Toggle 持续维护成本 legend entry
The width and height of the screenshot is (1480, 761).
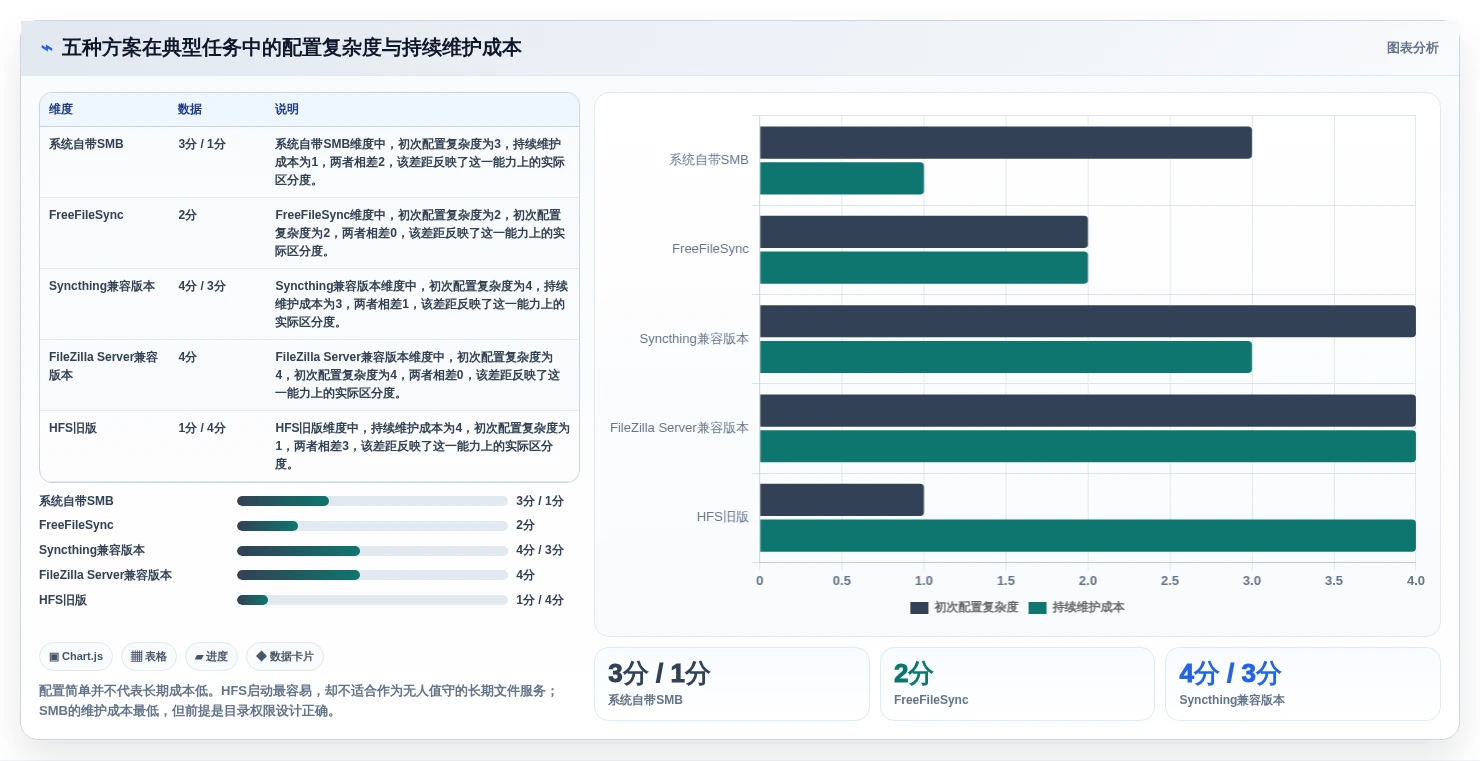pyautogui.click(x=1076, y=607)
